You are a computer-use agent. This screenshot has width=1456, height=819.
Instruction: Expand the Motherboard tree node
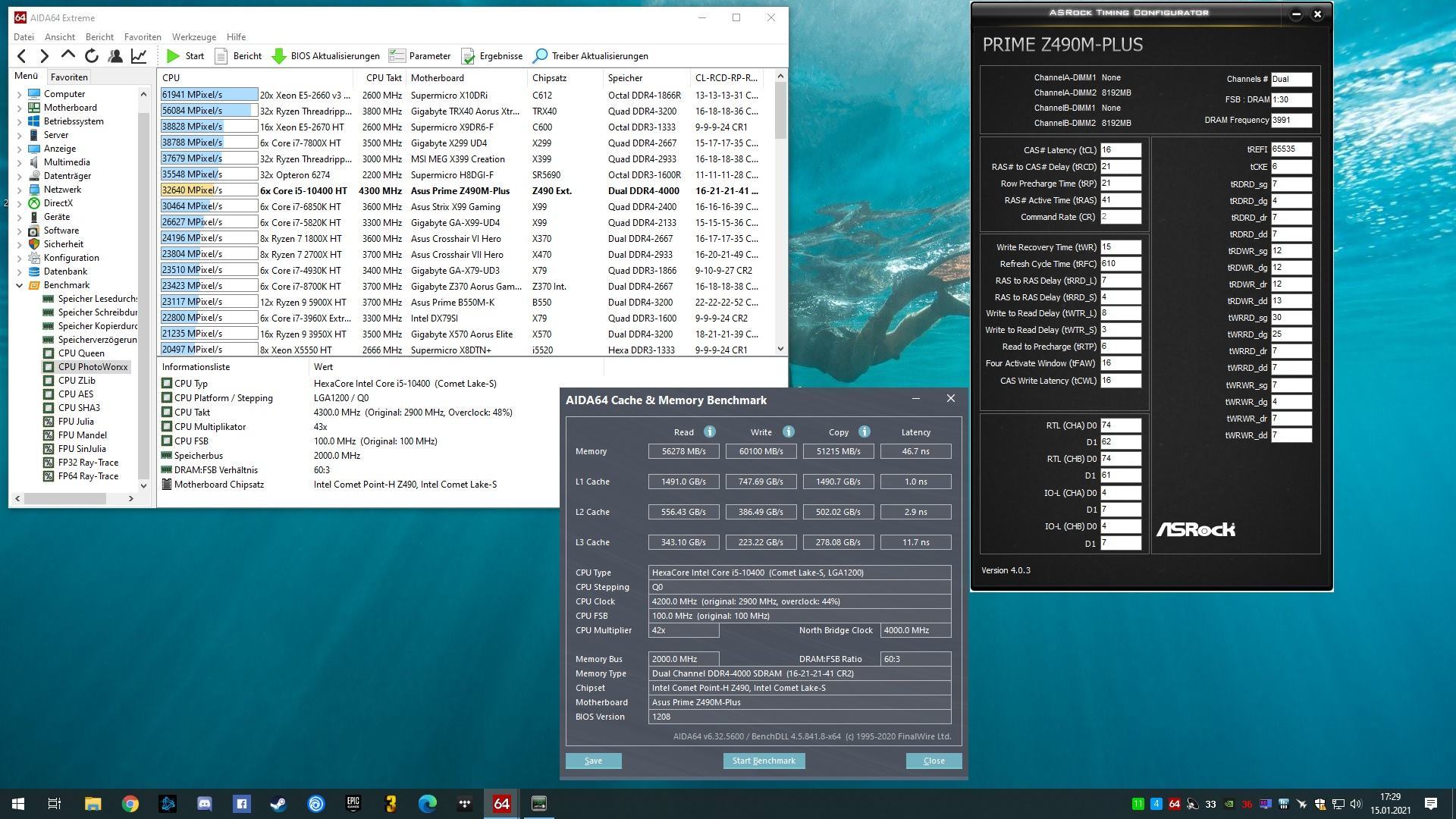[x=19, y=108]
